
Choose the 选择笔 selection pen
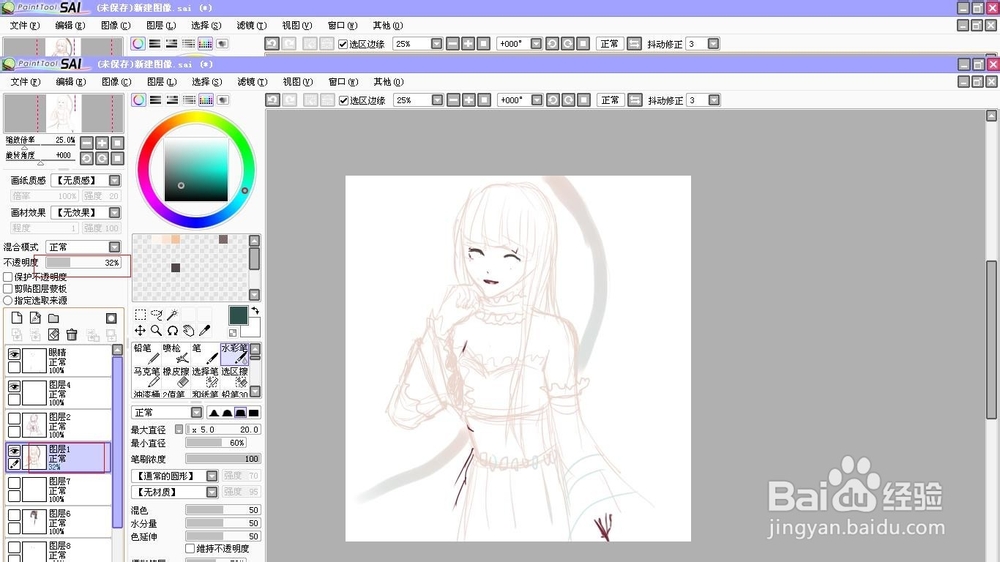(x=205, y=377)
